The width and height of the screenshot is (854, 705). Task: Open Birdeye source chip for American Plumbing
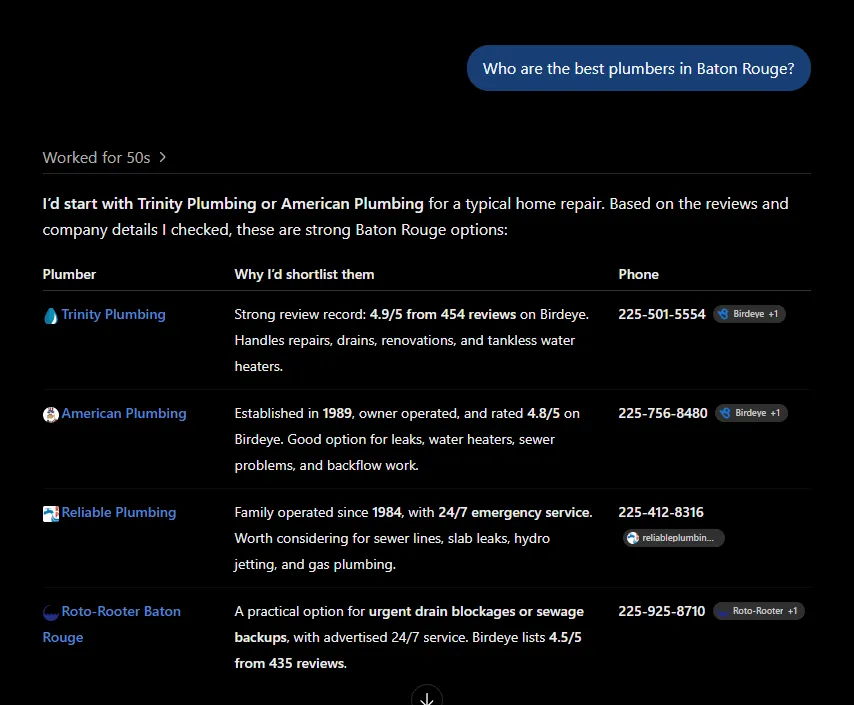coord(751,413)
